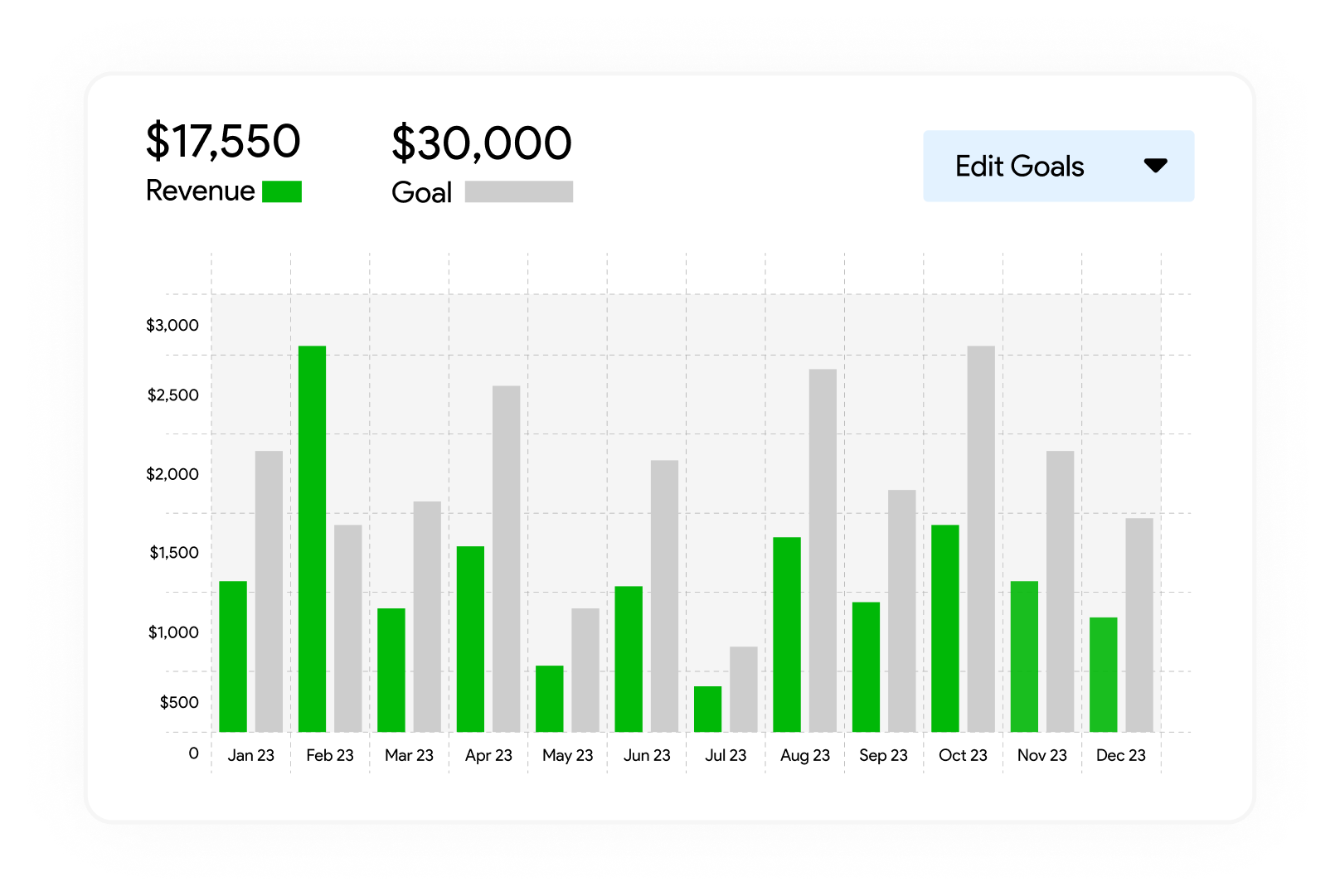The height and width of the screenshot is (896, 1340).
Task: Select the gray Oct 23 goal bar
Action: (x=981, y=539)
